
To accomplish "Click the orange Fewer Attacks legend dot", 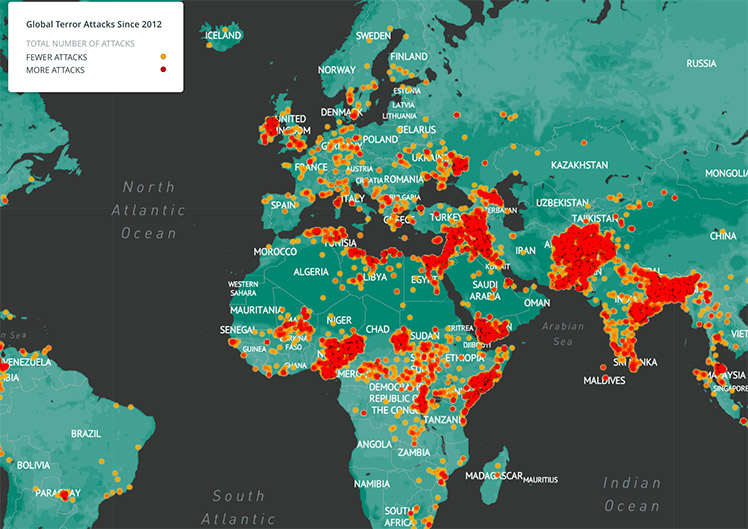I will pos(163,57).
